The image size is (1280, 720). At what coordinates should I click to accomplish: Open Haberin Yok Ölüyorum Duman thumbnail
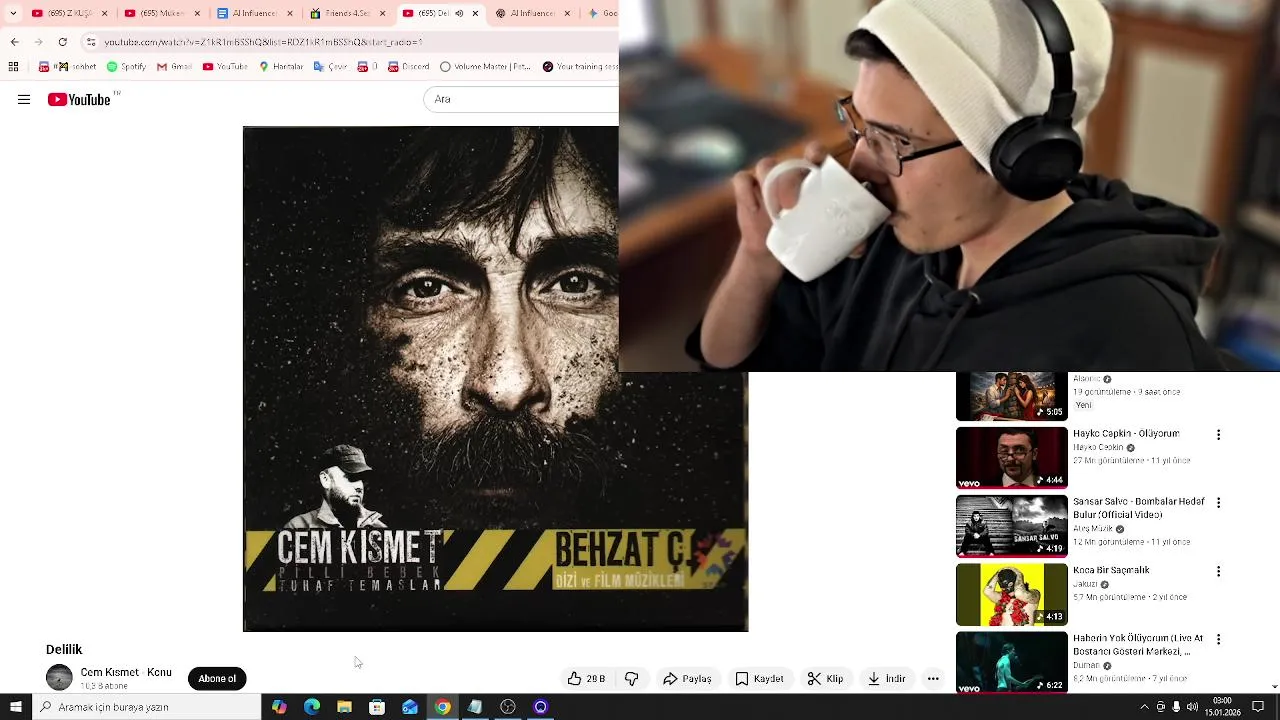(1012, 663)
